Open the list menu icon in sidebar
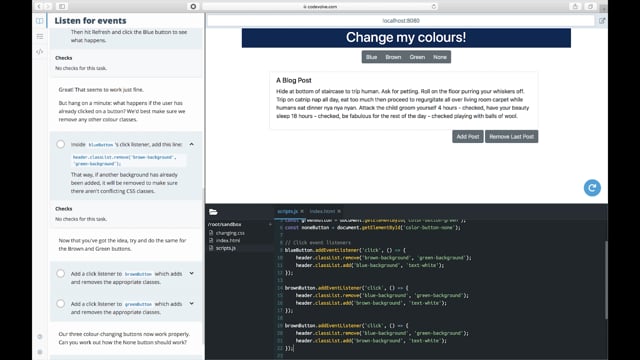Viewport: 640px width, 360px height. 40,36
